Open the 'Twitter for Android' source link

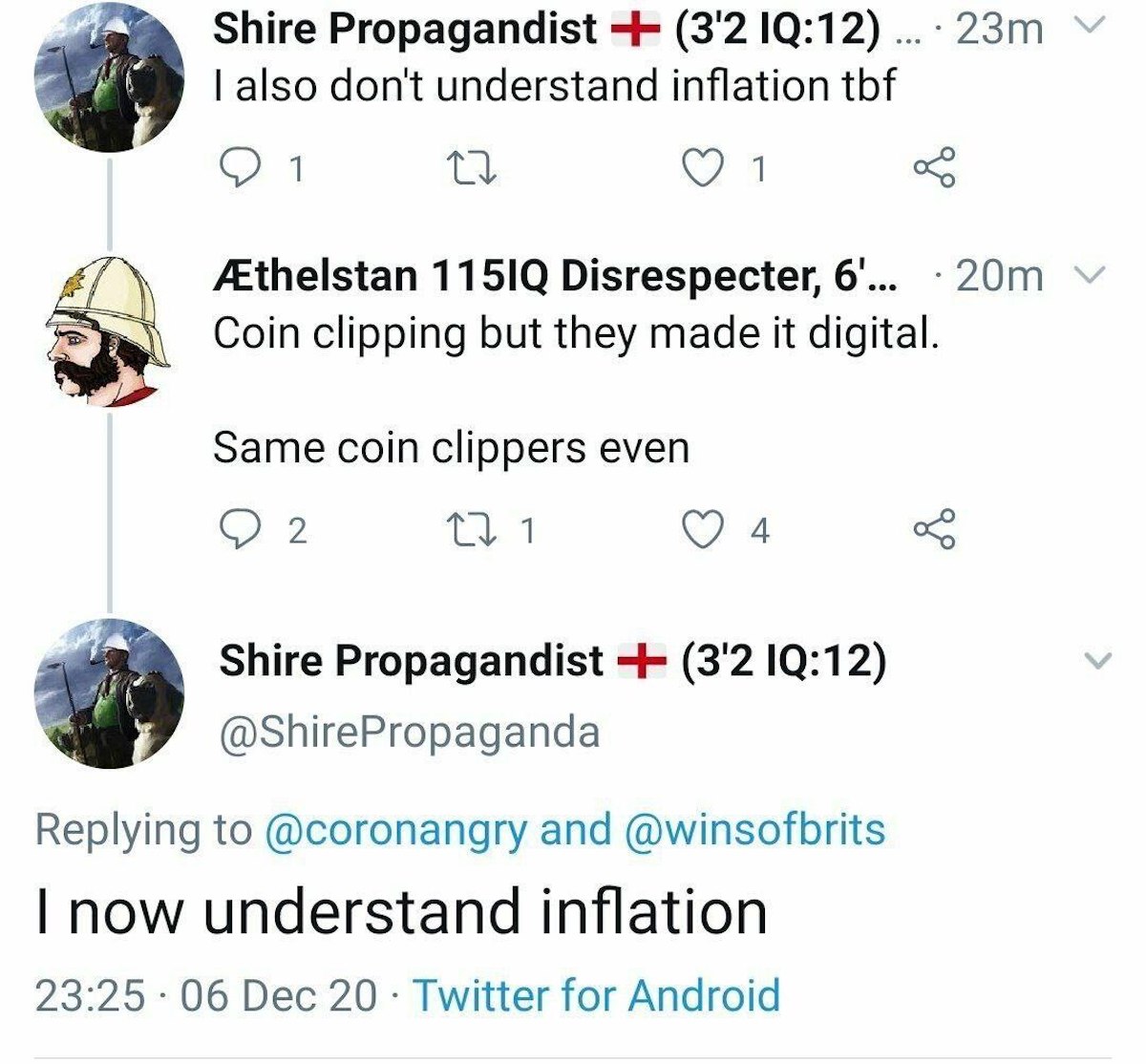click(x=597, y=994)
